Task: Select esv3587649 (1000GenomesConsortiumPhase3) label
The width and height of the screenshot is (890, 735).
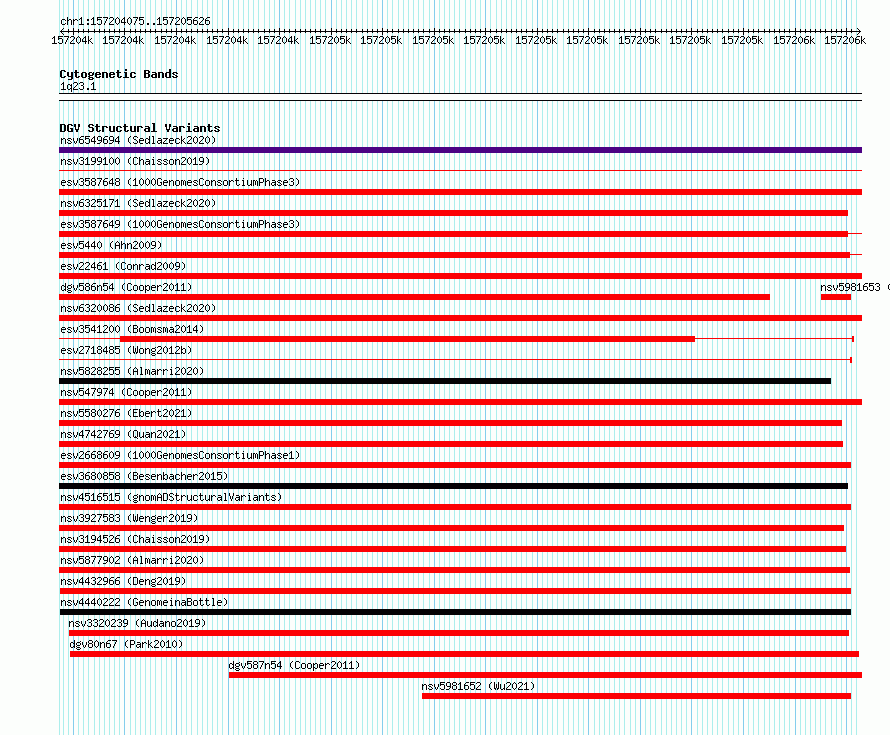Action: 180,224
